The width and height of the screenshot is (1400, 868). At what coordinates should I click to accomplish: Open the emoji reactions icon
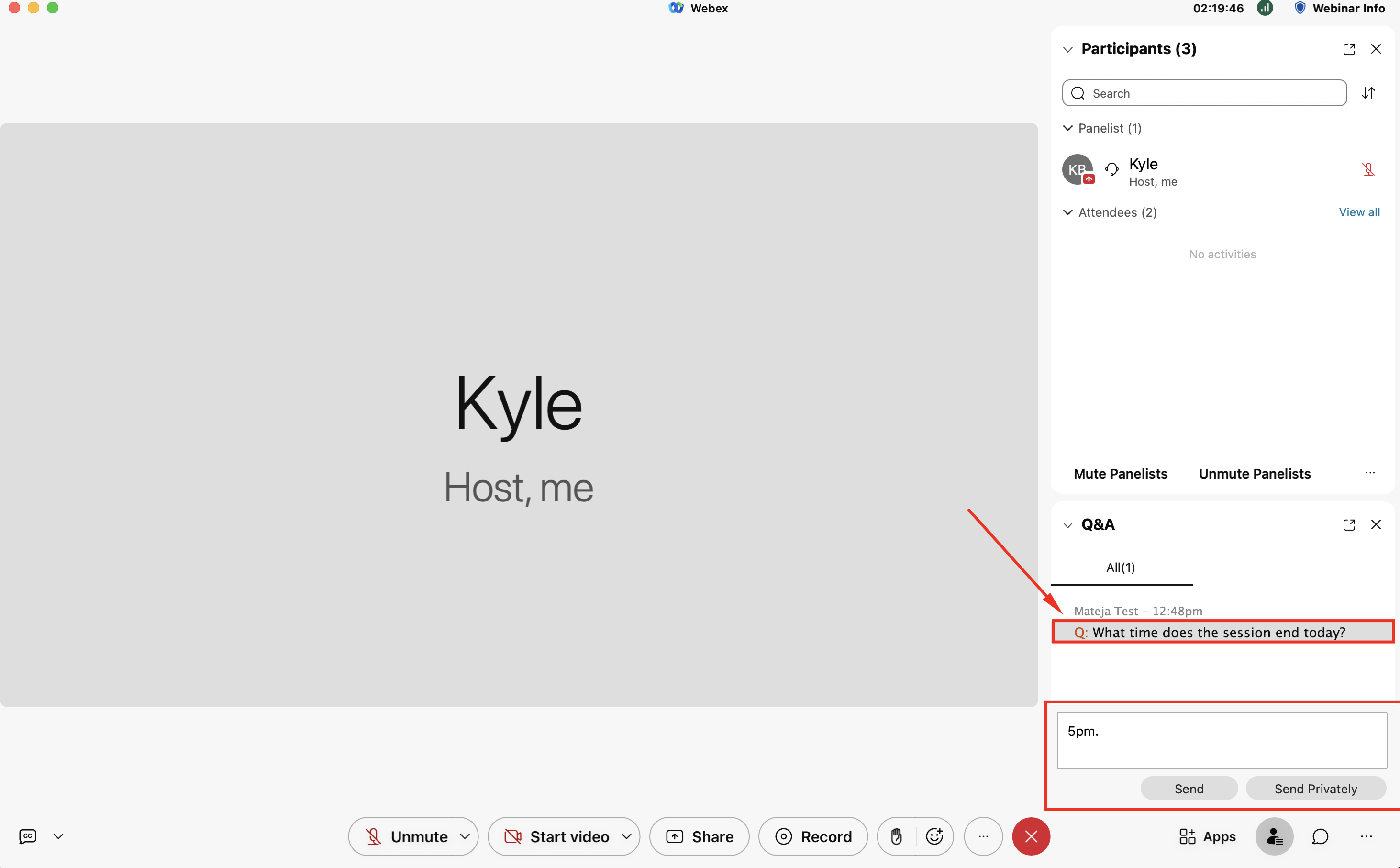tap(934, 836)
